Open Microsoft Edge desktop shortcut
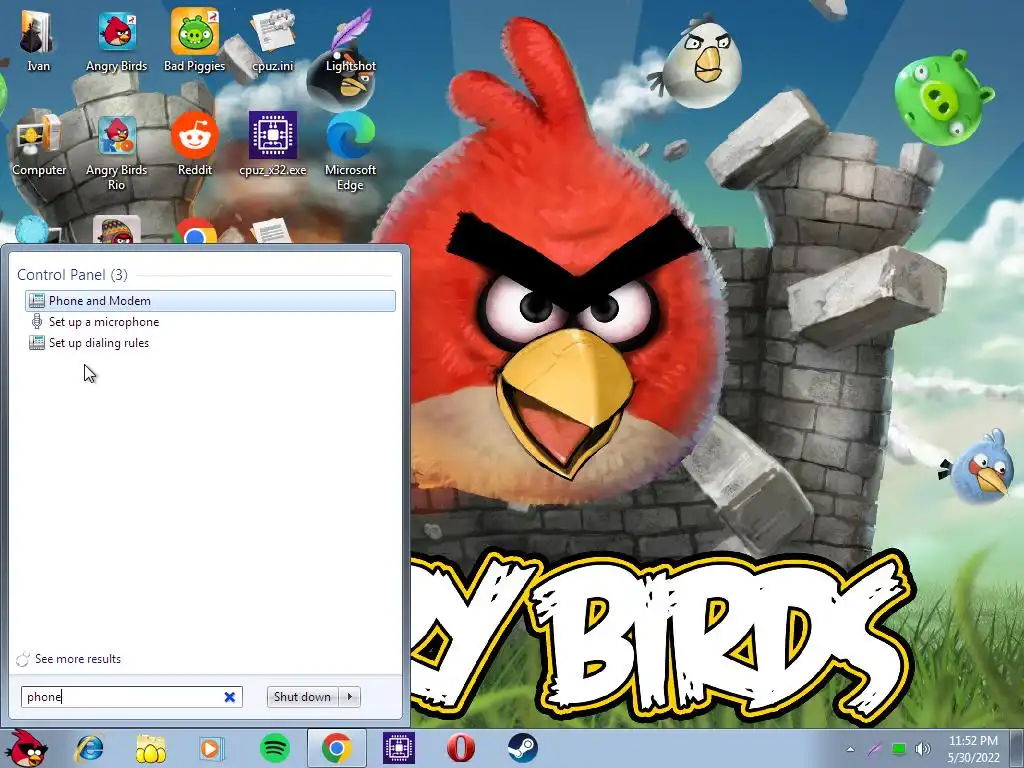Viewport: 1024px width, 768px height. tap(351, 152)
